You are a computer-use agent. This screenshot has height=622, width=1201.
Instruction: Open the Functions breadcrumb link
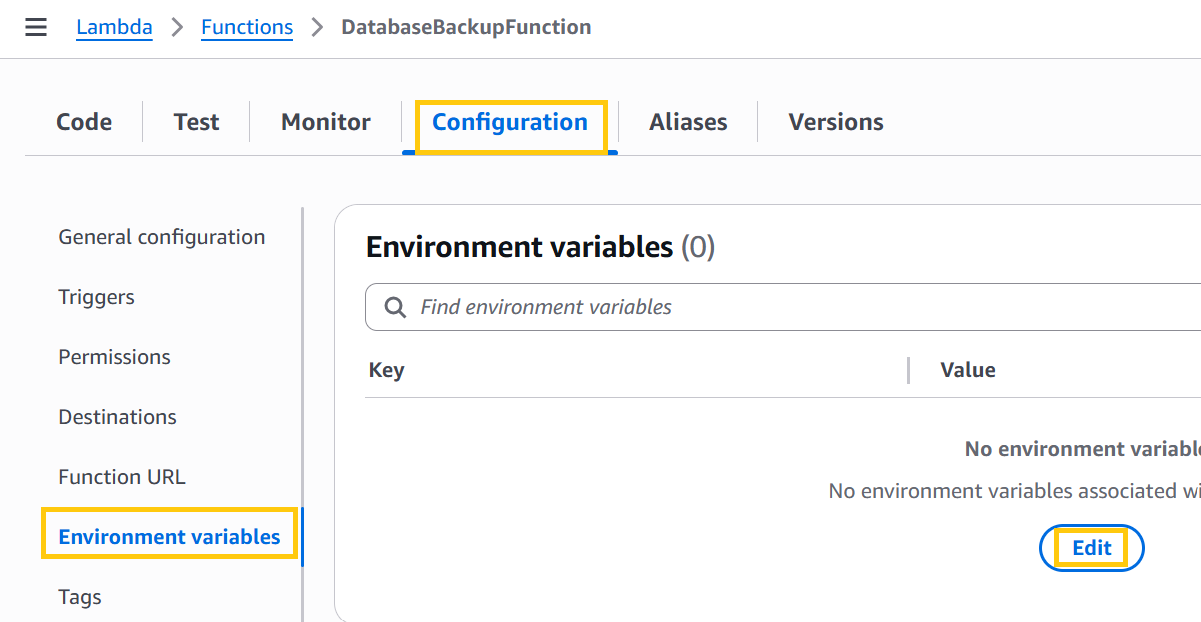click(x=247, y=27)
